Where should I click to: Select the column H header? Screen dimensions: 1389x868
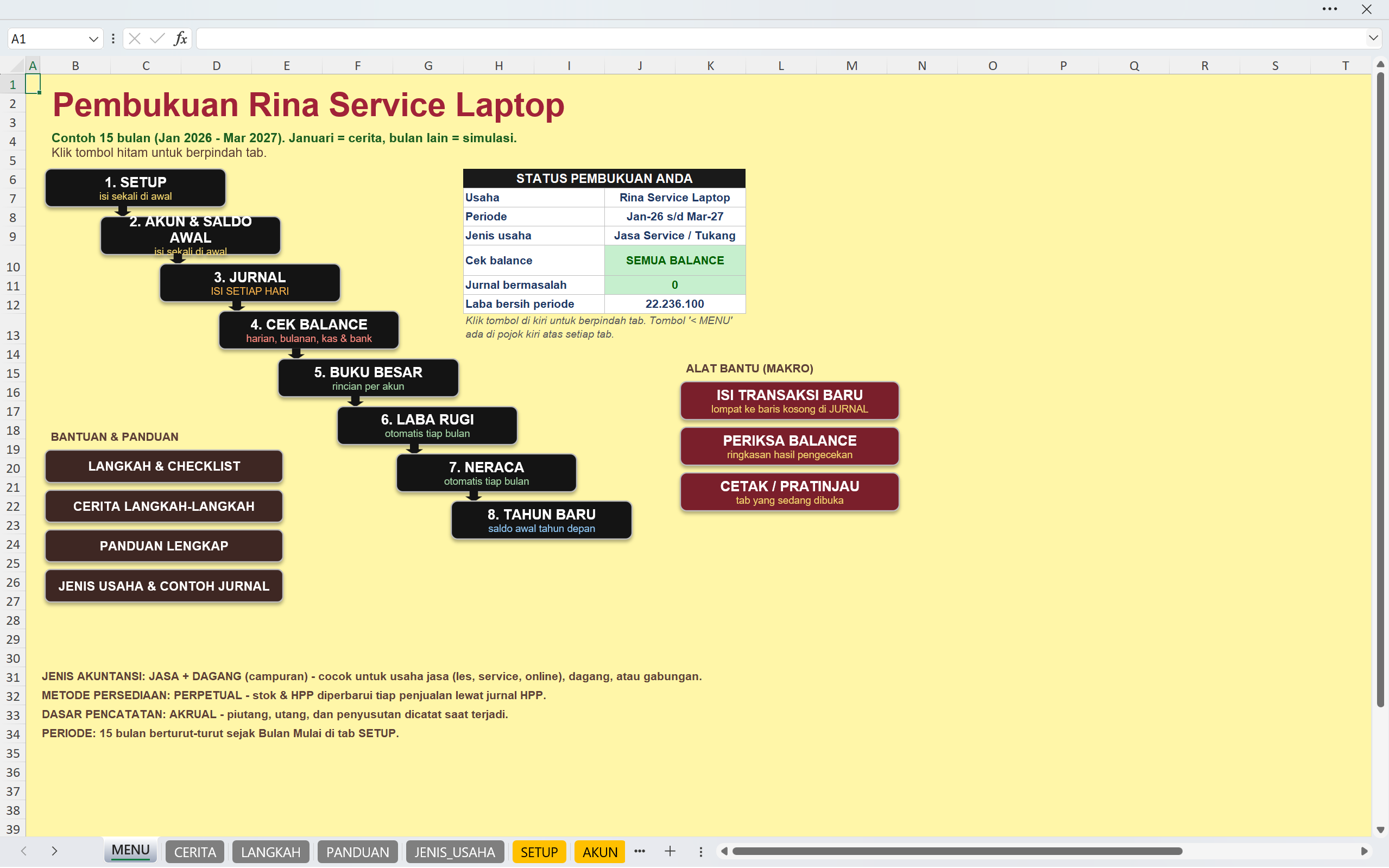(x=498, y=66)
